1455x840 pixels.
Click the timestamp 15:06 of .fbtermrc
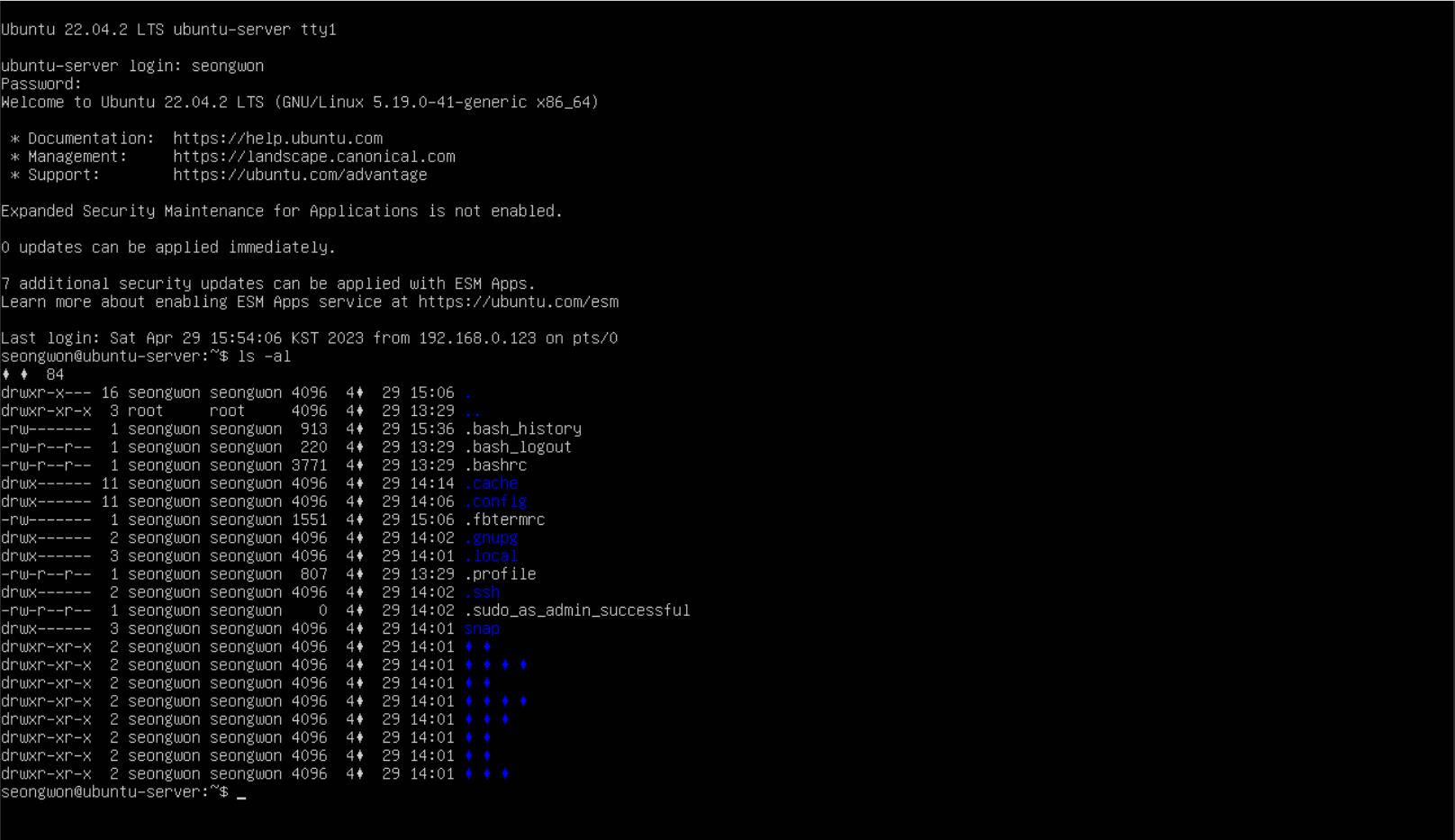pyautogui.click(x=432, y=519)
